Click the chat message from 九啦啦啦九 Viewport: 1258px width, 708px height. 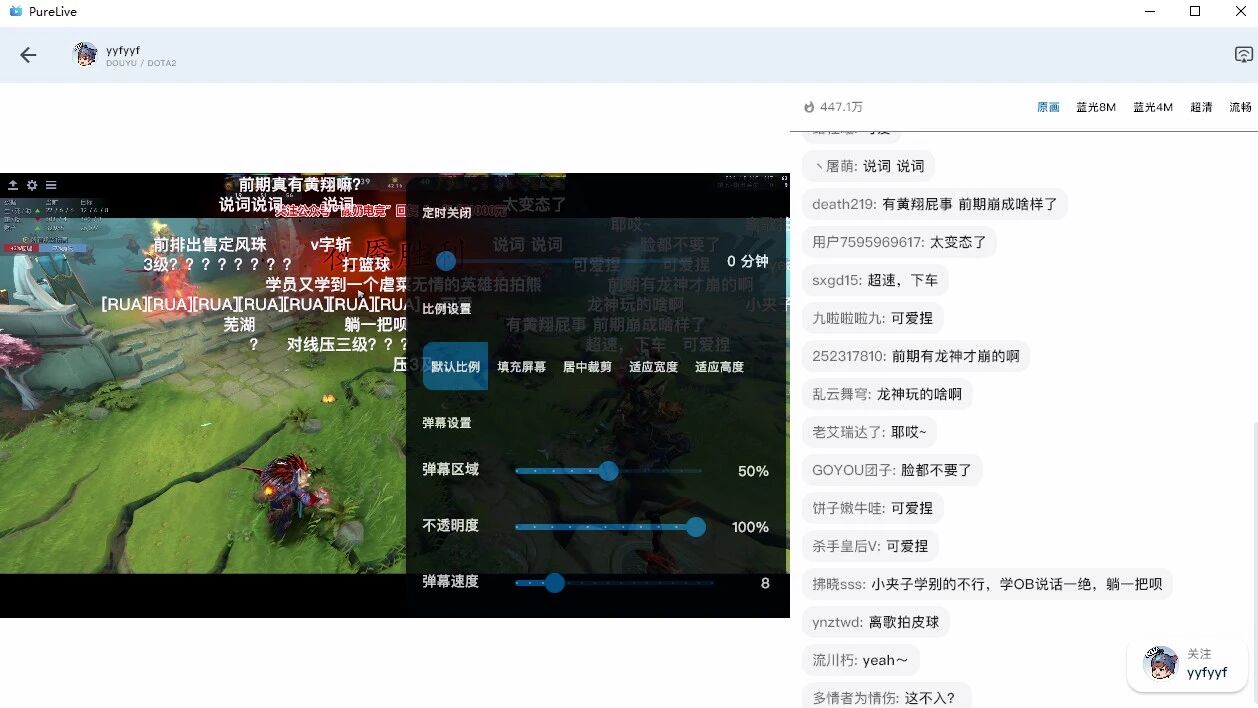tap(872, 318)
